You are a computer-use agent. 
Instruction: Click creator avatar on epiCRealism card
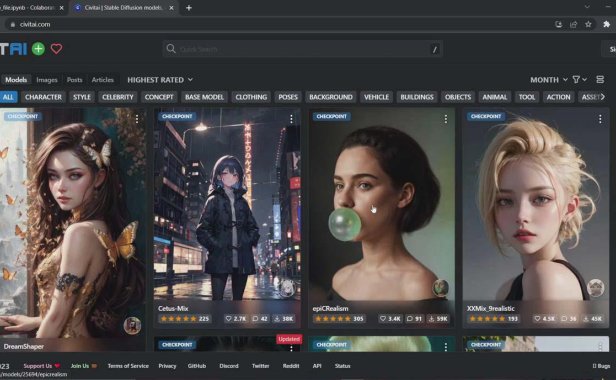(x=441, y=288)
